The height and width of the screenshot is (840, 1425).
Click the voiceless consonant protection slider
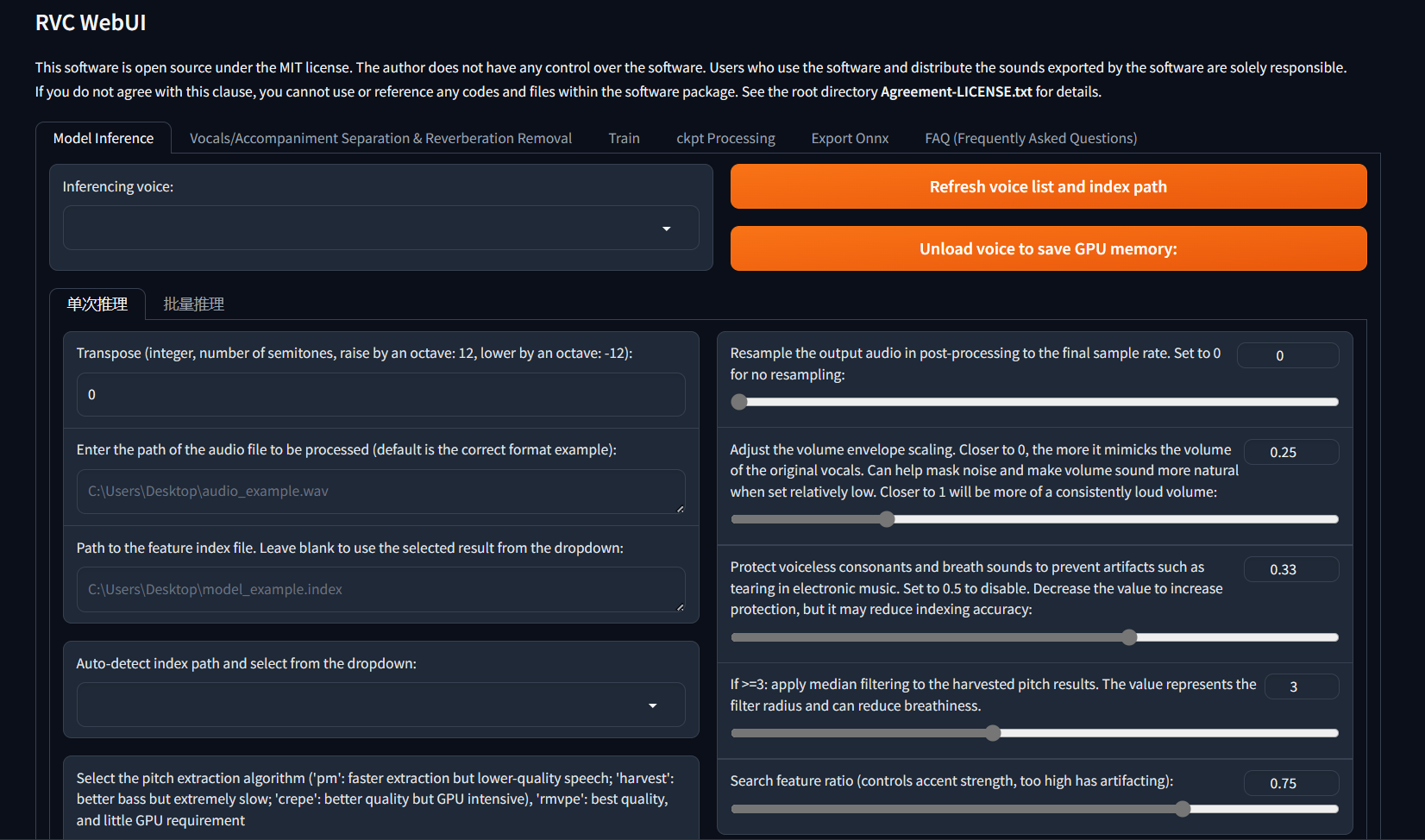1034,637
